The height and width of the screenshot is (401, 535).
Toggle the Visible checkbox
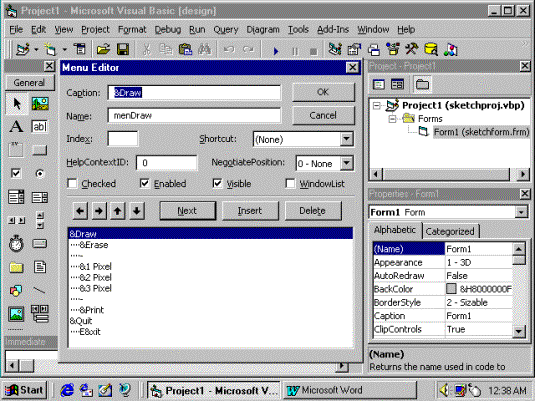coord(217,184)
